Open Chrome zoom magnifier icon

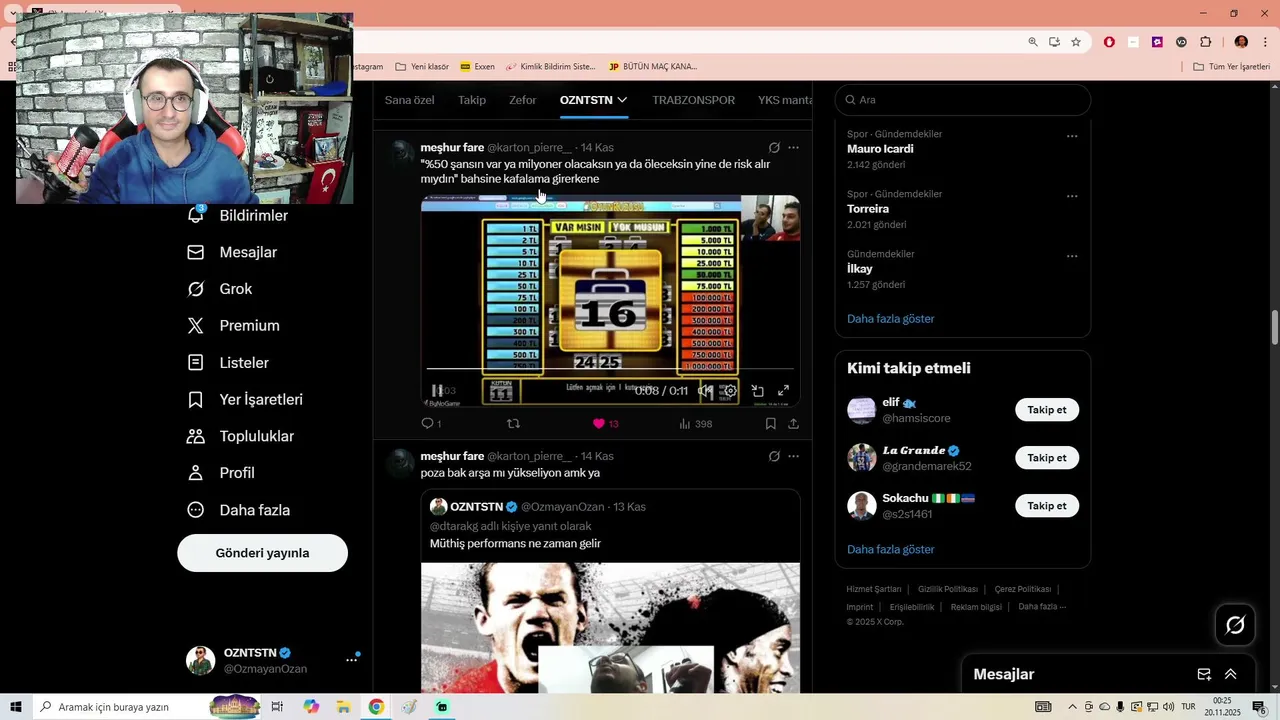coord(1033,42)
